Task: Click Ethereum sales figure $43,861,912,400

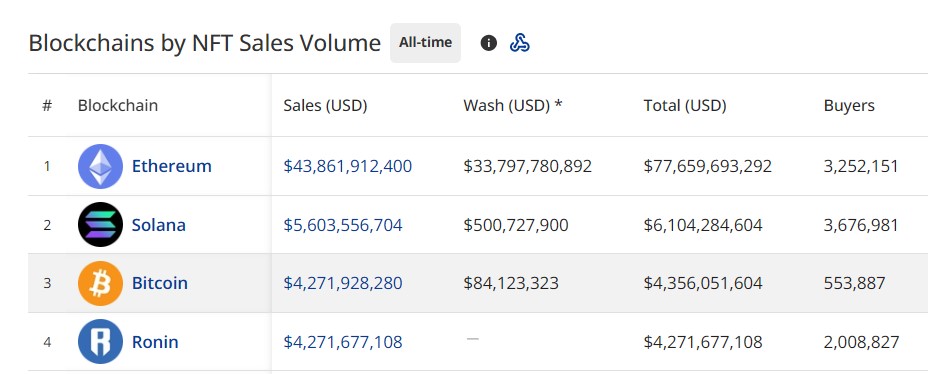Action: 347,166
